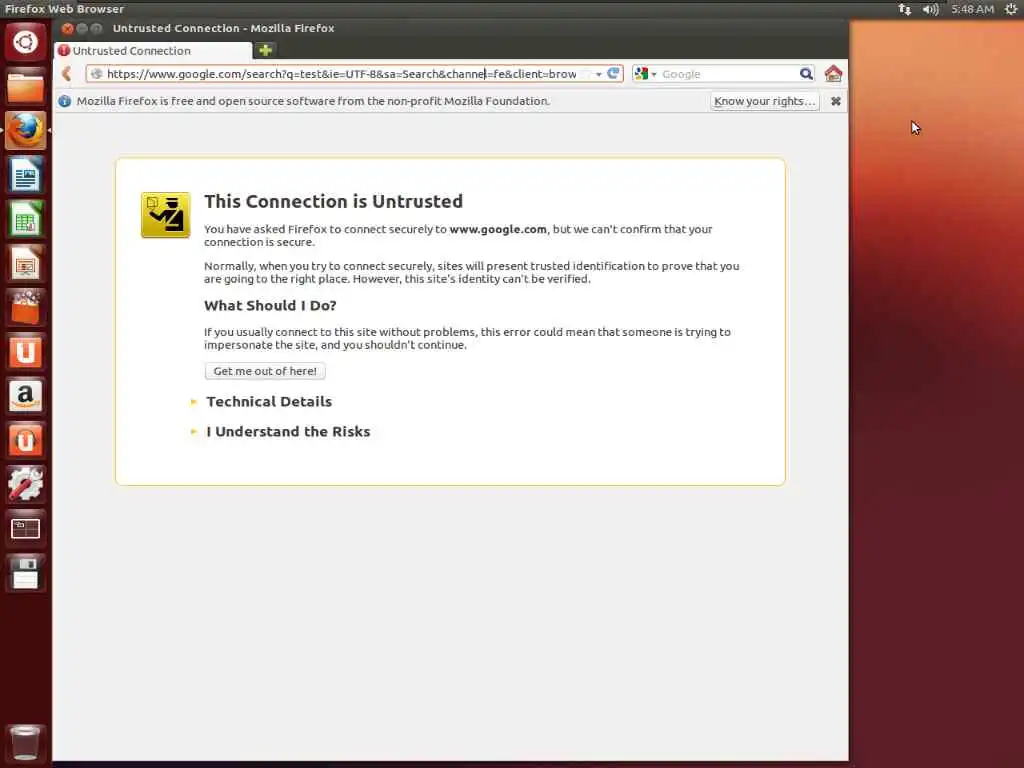Close the Firefox window with red button
The width and height of the screenshot is (1024, 768).
tap(67, 28)
